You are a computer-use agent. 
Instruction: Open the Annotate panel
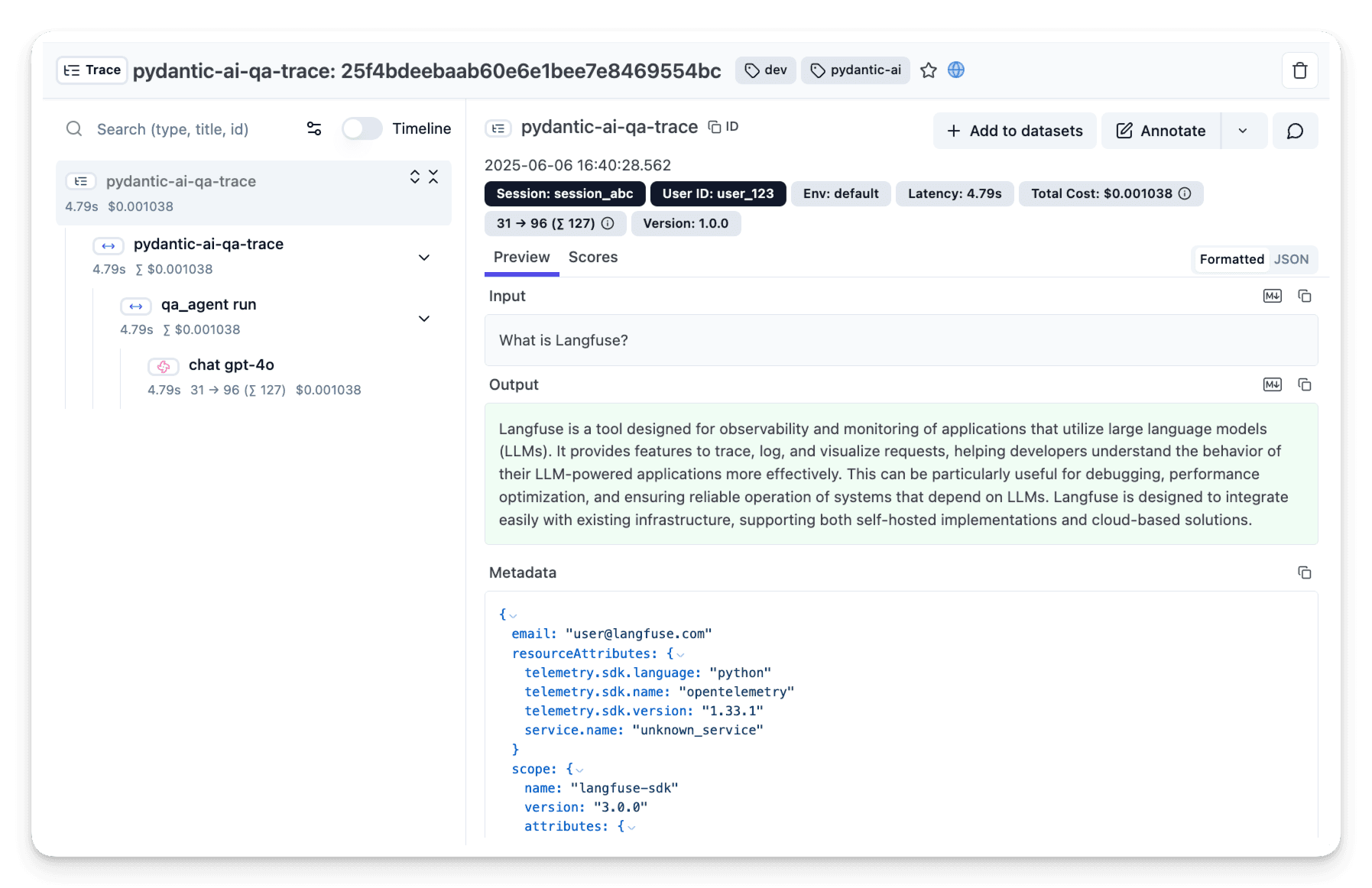pyautogui.click(x=1160, y=131)
